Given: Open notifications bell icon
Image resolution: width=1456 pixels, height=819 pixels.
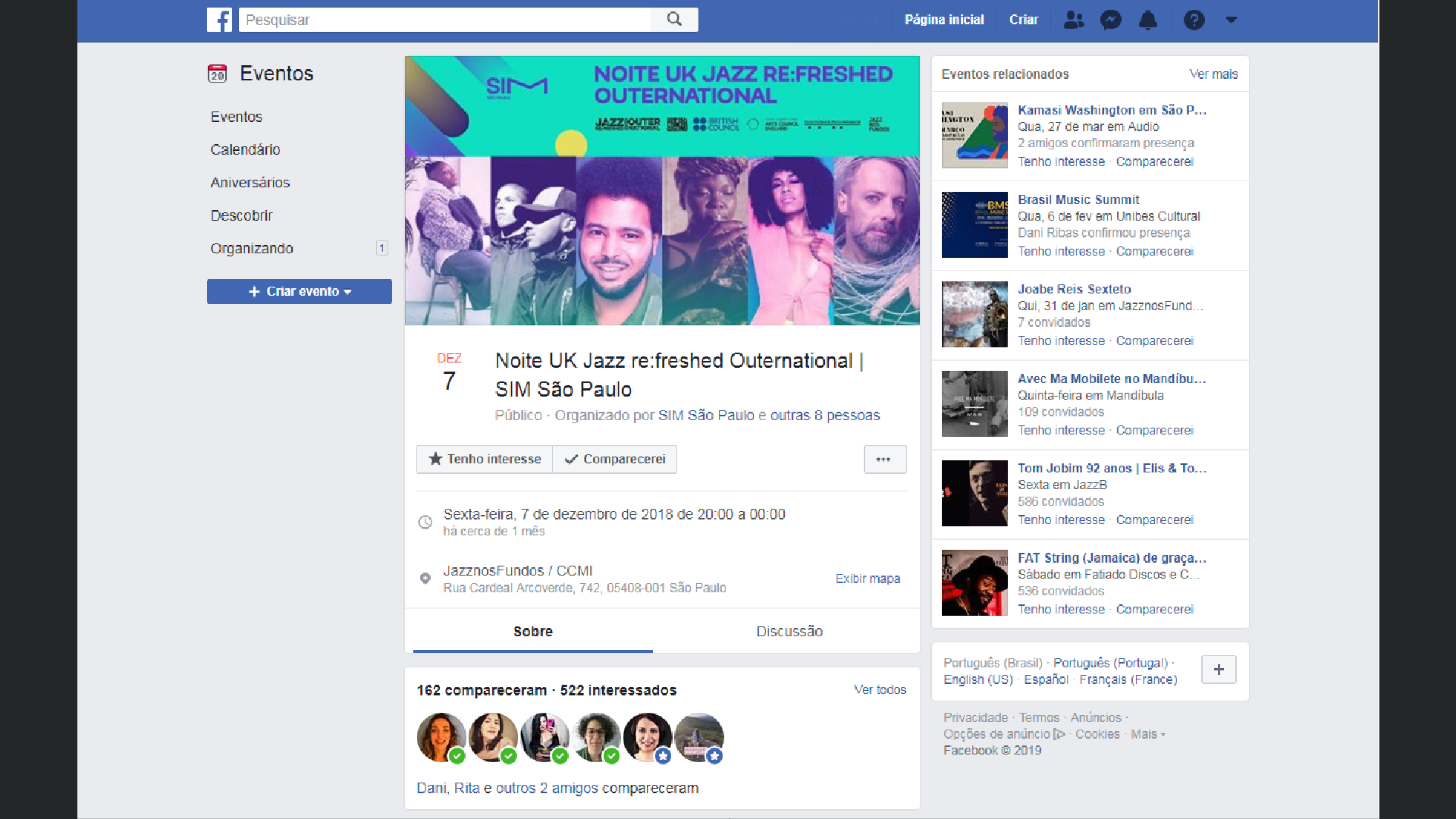Looking at the screenshot, I should (1148, 20).
